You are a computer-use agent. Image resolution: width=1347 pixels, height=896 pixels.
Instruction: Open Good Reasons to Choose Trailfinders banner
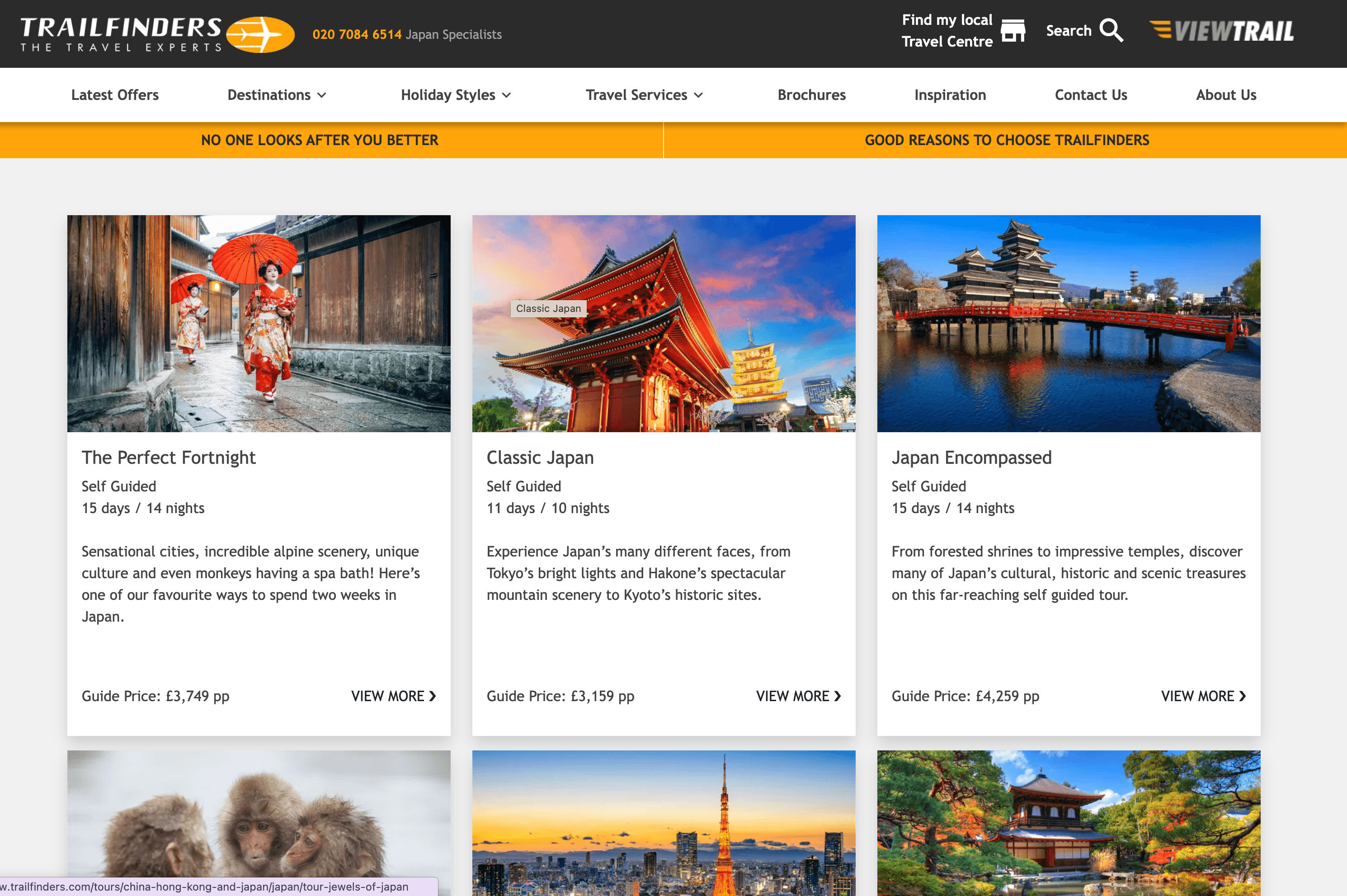(x=1006, y=140)
